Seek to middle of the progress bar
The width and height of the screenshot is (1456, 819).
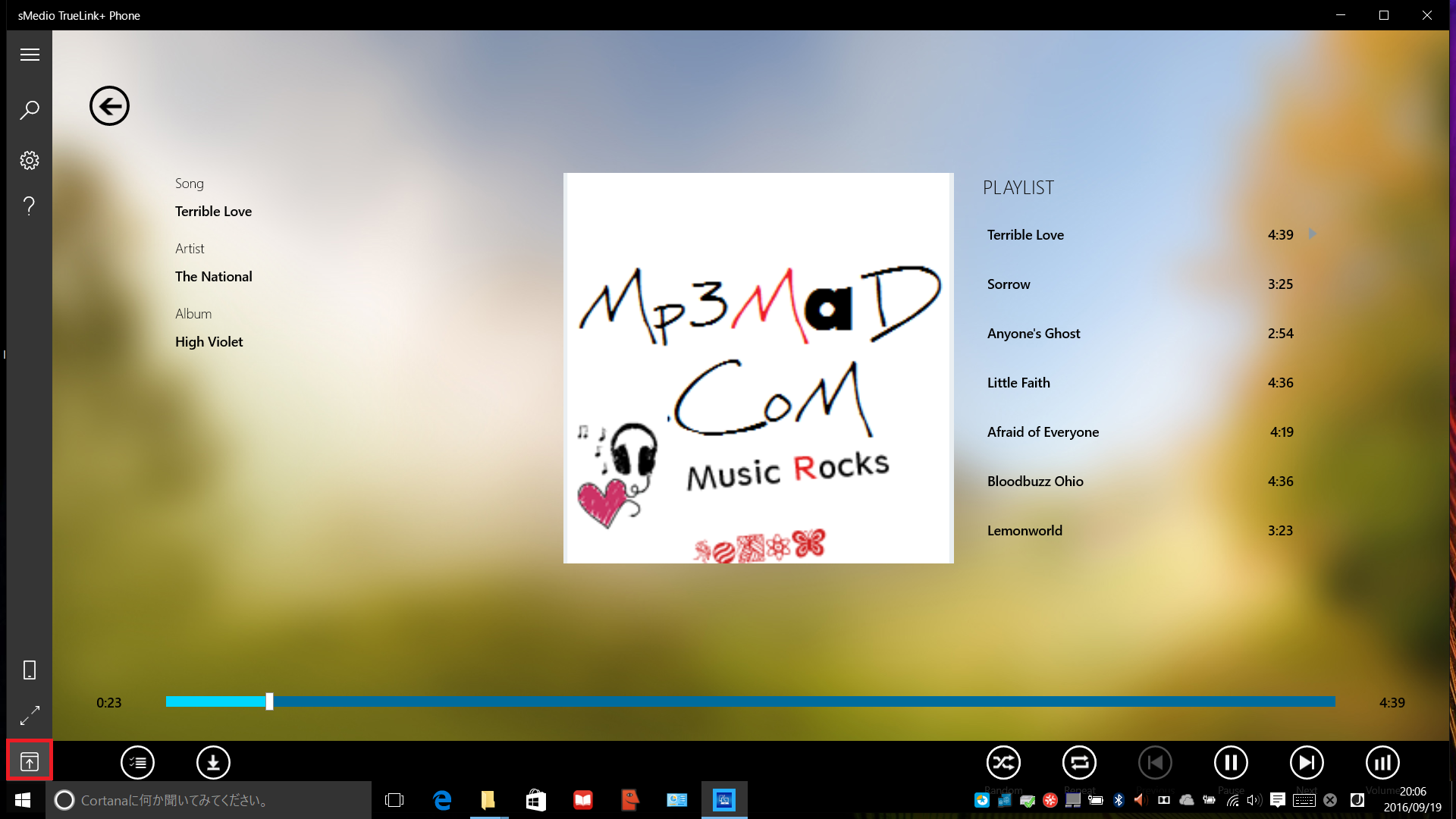(751, 701)
